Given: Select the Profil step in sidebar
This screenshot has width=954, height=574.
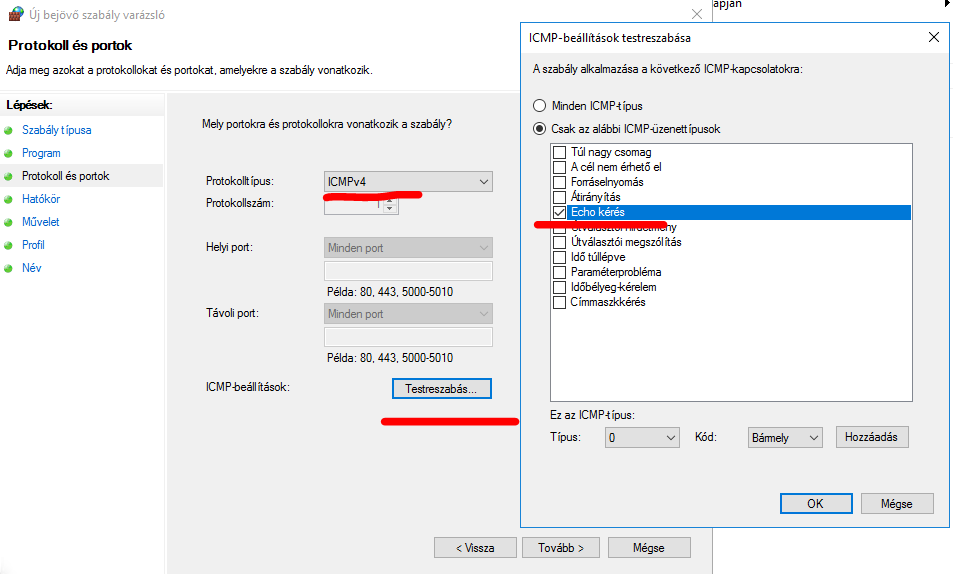Looking at the screenshot, I should (x=33, y=245).
